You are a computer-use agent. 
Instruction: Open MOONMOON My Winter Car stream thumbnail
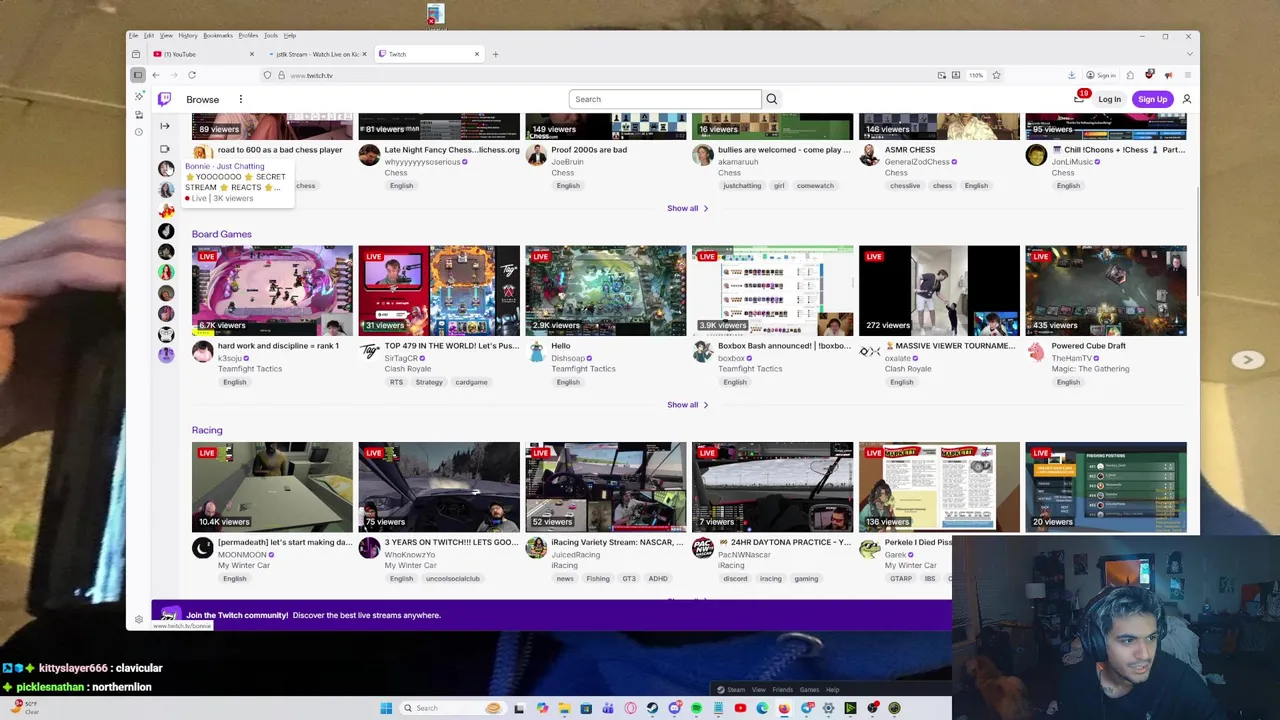pyautogui.click(x=272, y=487)
